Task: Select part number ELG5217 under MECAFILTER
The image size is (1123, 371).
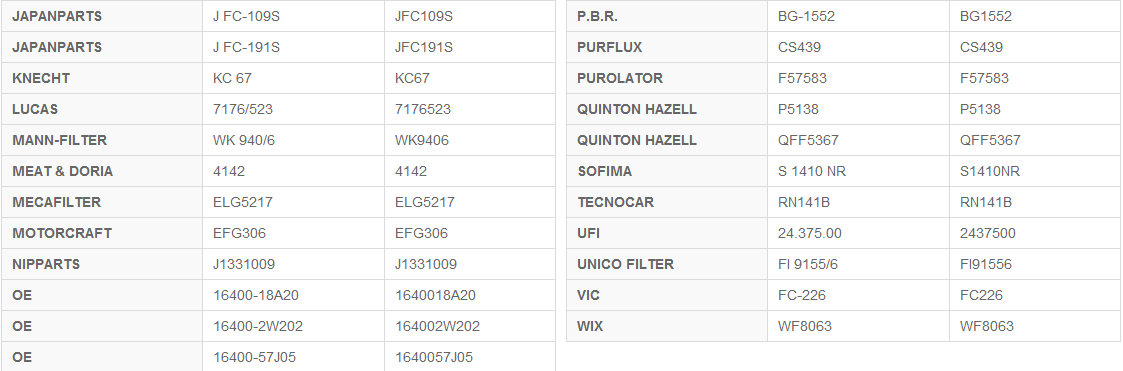Action: pyautogui.click(x=243, y=202)
